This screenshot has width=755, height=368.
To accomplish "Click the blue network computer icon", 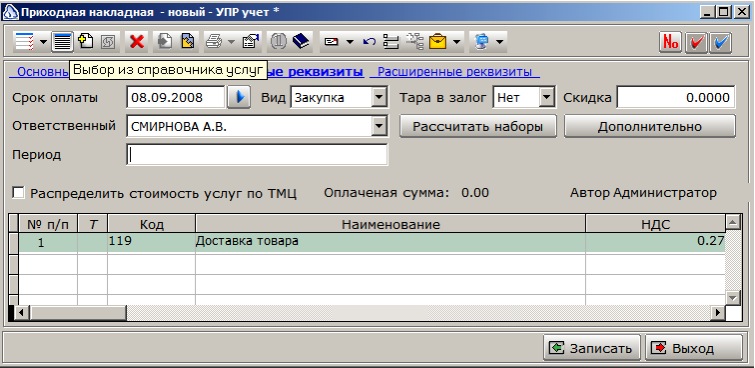I will pyautogui.click(x=481, y=42).
